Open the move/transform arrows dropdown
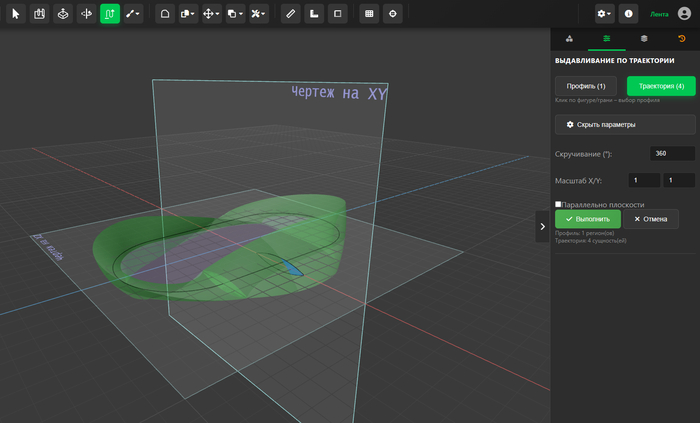700x423 pixels. pyautogui.click(x=212, y=14)
